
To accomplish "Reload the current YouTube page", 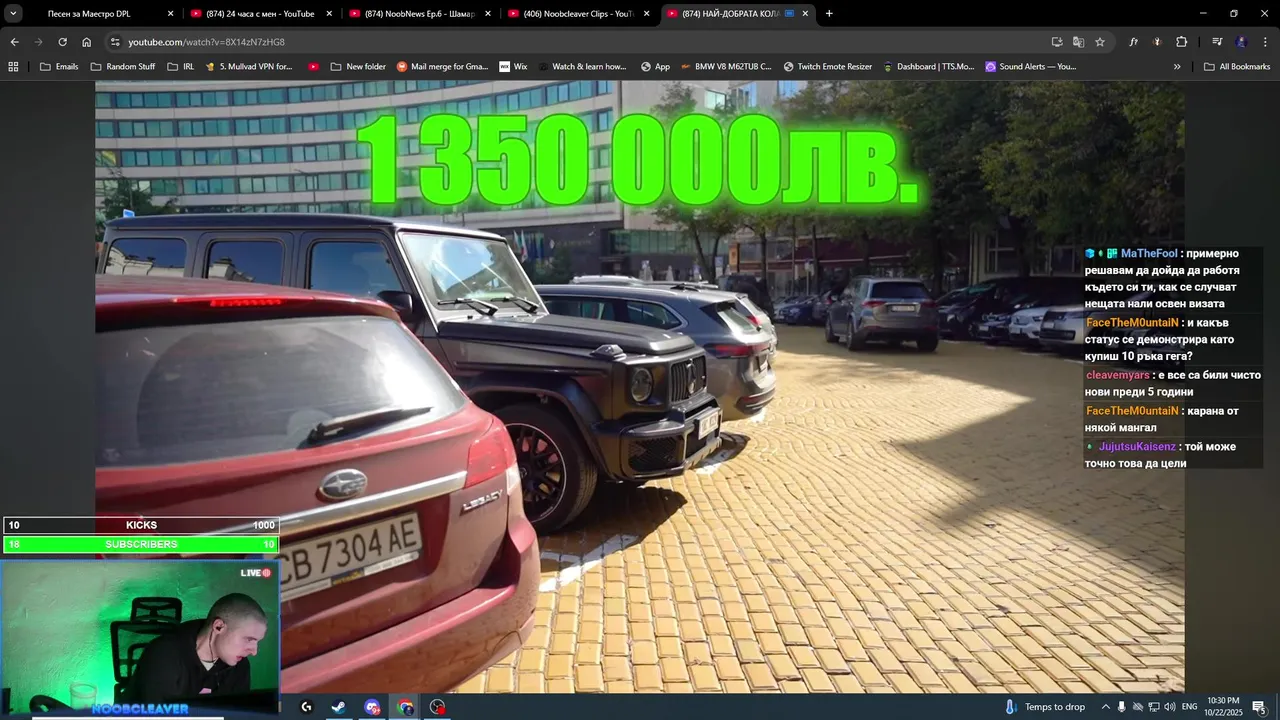I will (62, 42).
